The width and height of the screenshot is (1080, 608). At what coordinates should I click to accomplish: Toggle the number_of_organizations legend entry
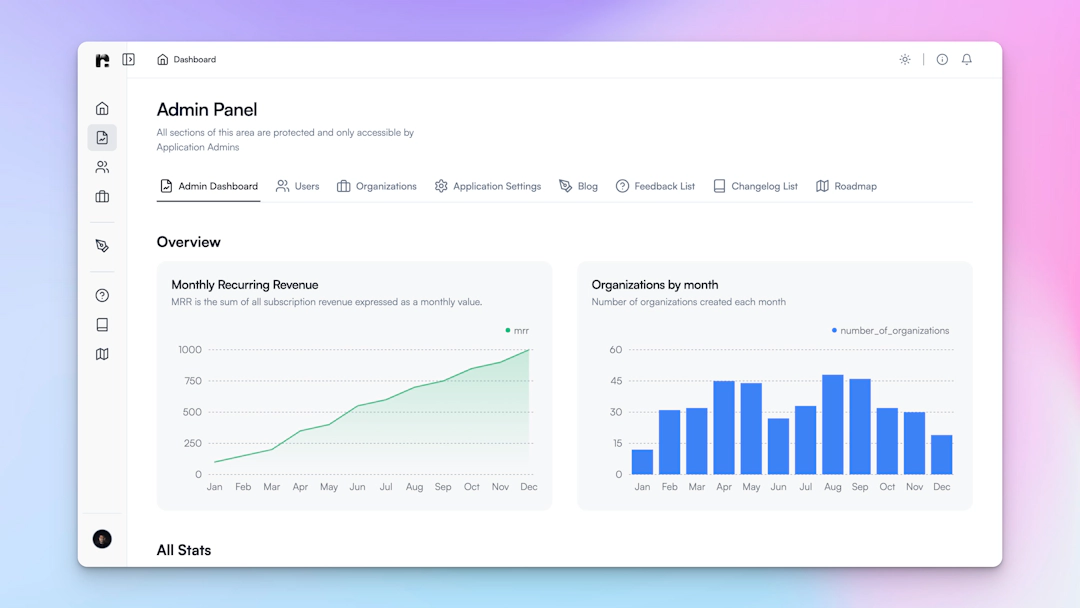(890, 331)
